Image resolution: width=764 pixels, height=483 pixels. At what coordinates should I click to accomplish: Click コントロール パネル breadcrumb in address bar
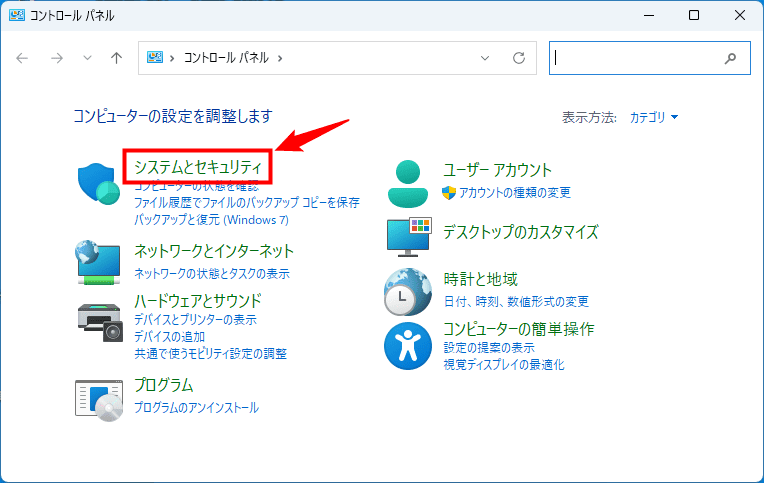coord(226,58)
